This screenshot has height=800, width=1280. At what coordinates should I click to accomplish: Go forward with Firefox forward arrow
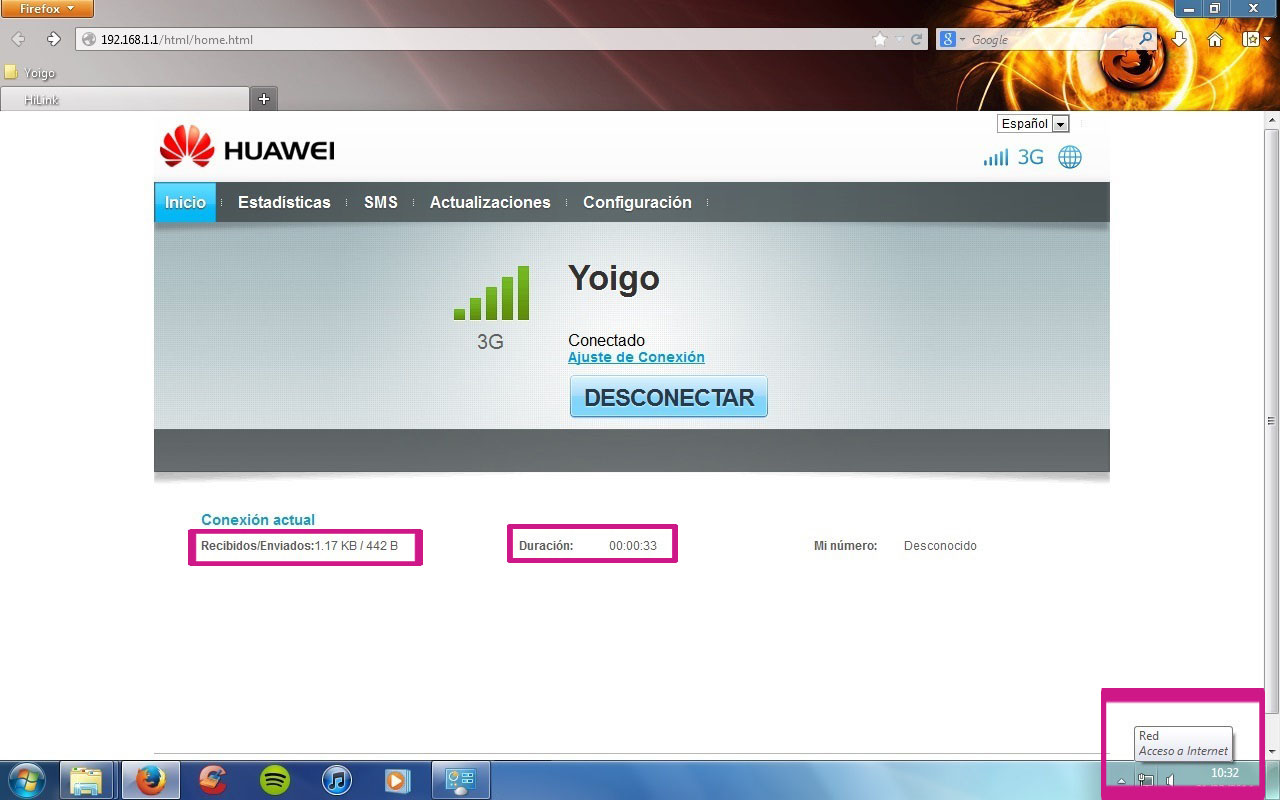[54, 39]
